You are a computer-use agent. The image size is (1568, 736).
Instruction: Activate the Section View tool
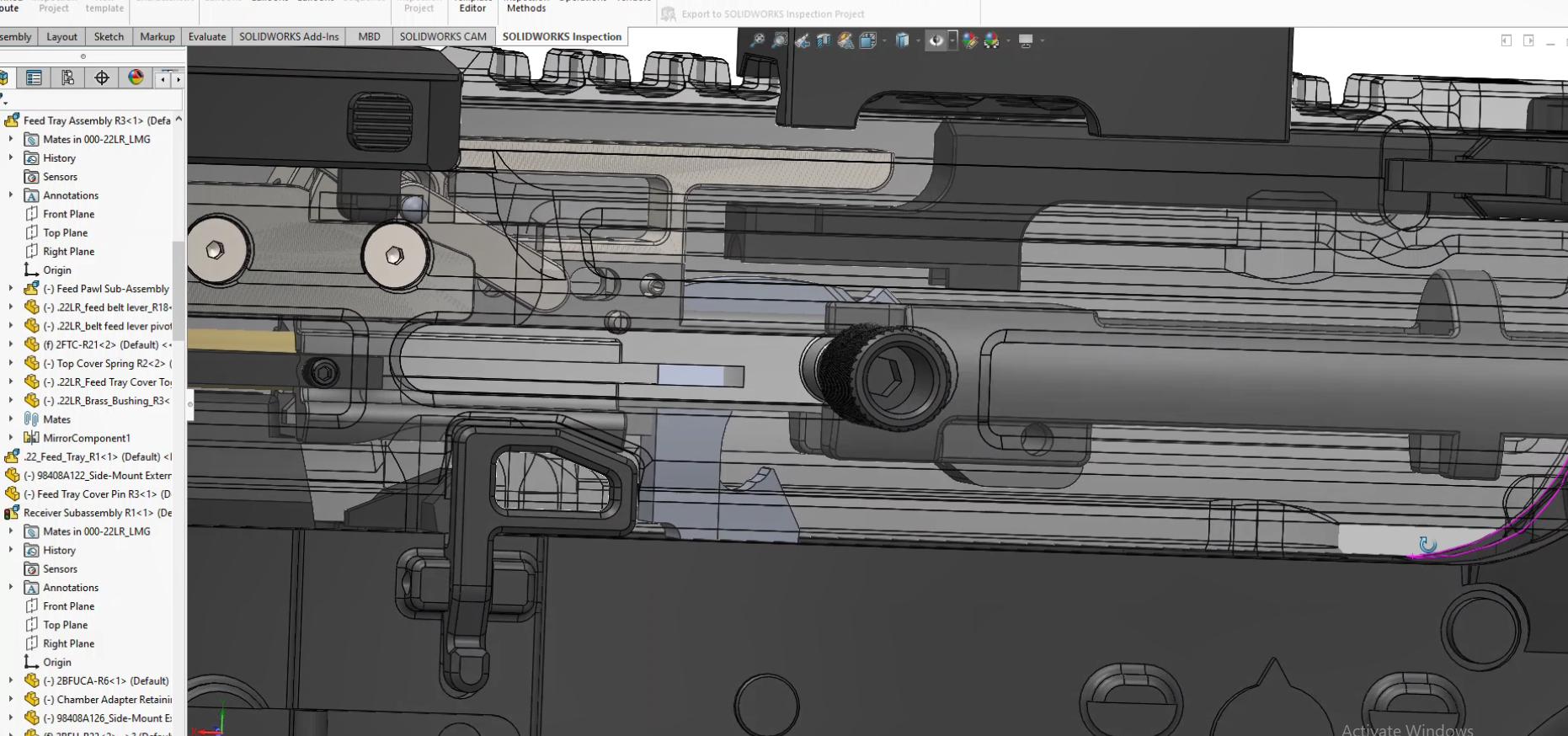click(824, 40)
